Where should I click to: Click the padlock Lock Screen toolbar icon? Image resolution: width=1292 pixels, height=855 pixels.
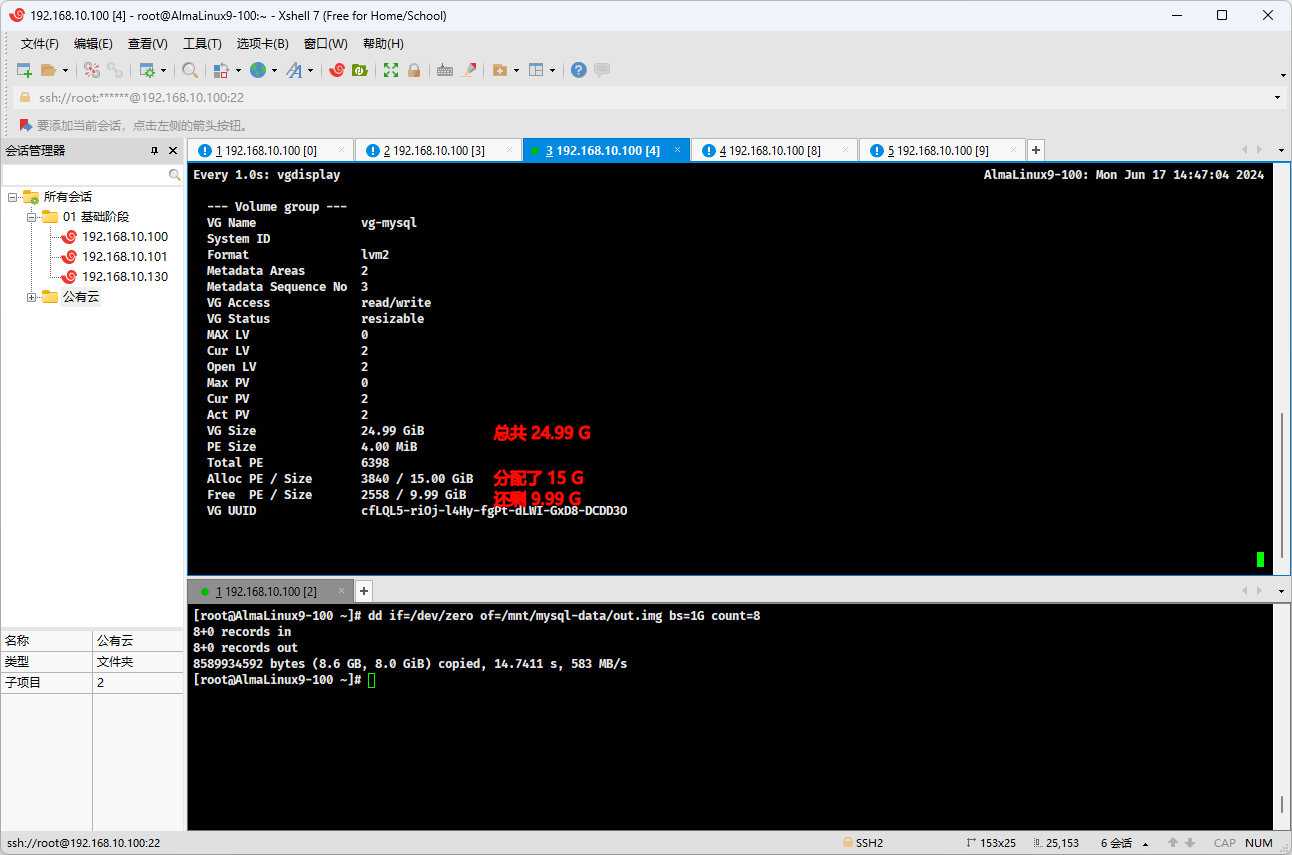click(414, 70)
